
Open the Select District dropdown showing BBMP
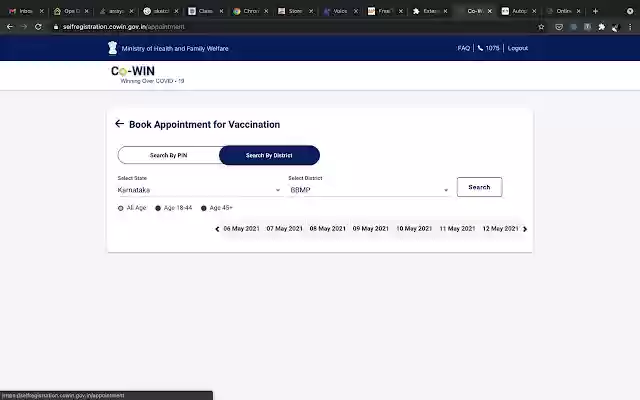[369, 190]
